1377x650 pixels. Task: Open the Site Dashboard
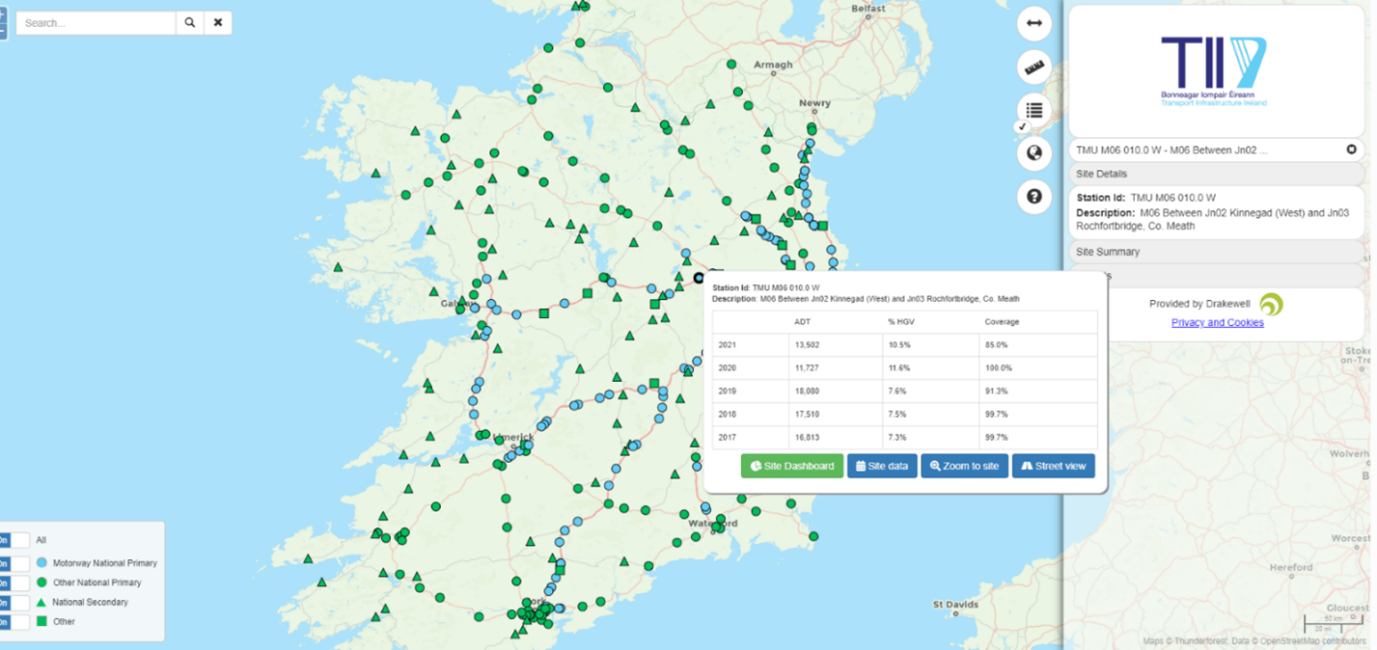(x=791, y=465)
